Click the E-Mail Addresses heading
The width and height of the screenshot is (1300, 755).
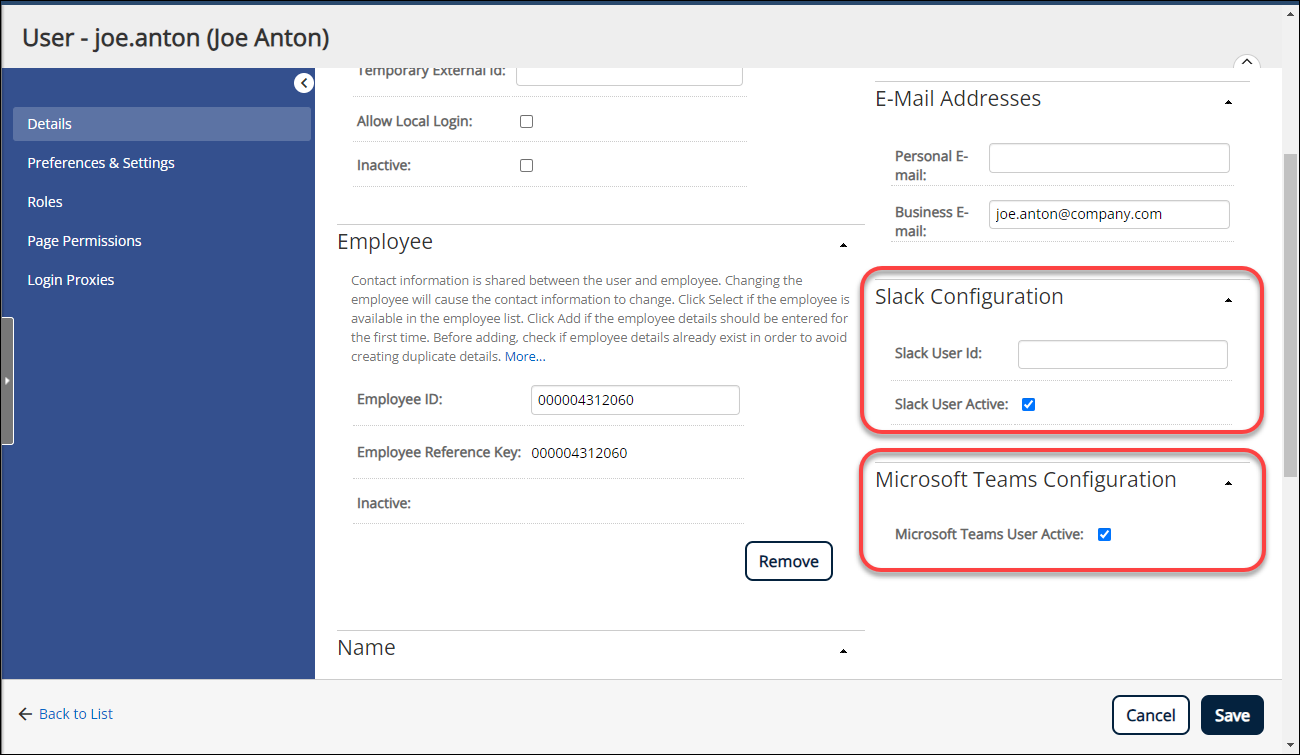tap(958, 99)
